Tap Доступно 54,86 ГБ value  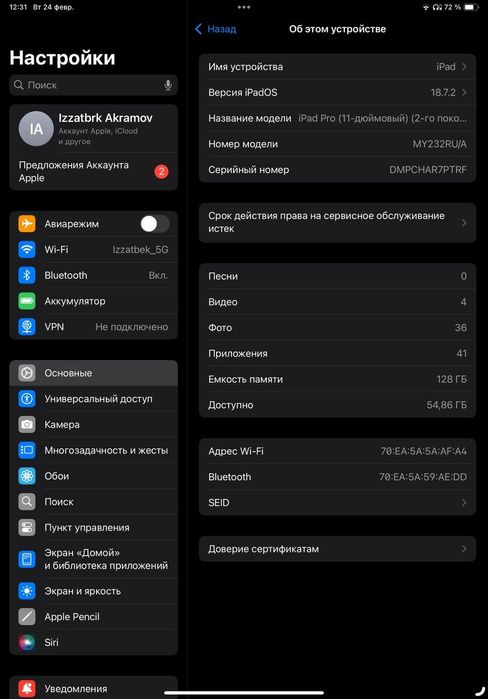click(x=447, y=405)
